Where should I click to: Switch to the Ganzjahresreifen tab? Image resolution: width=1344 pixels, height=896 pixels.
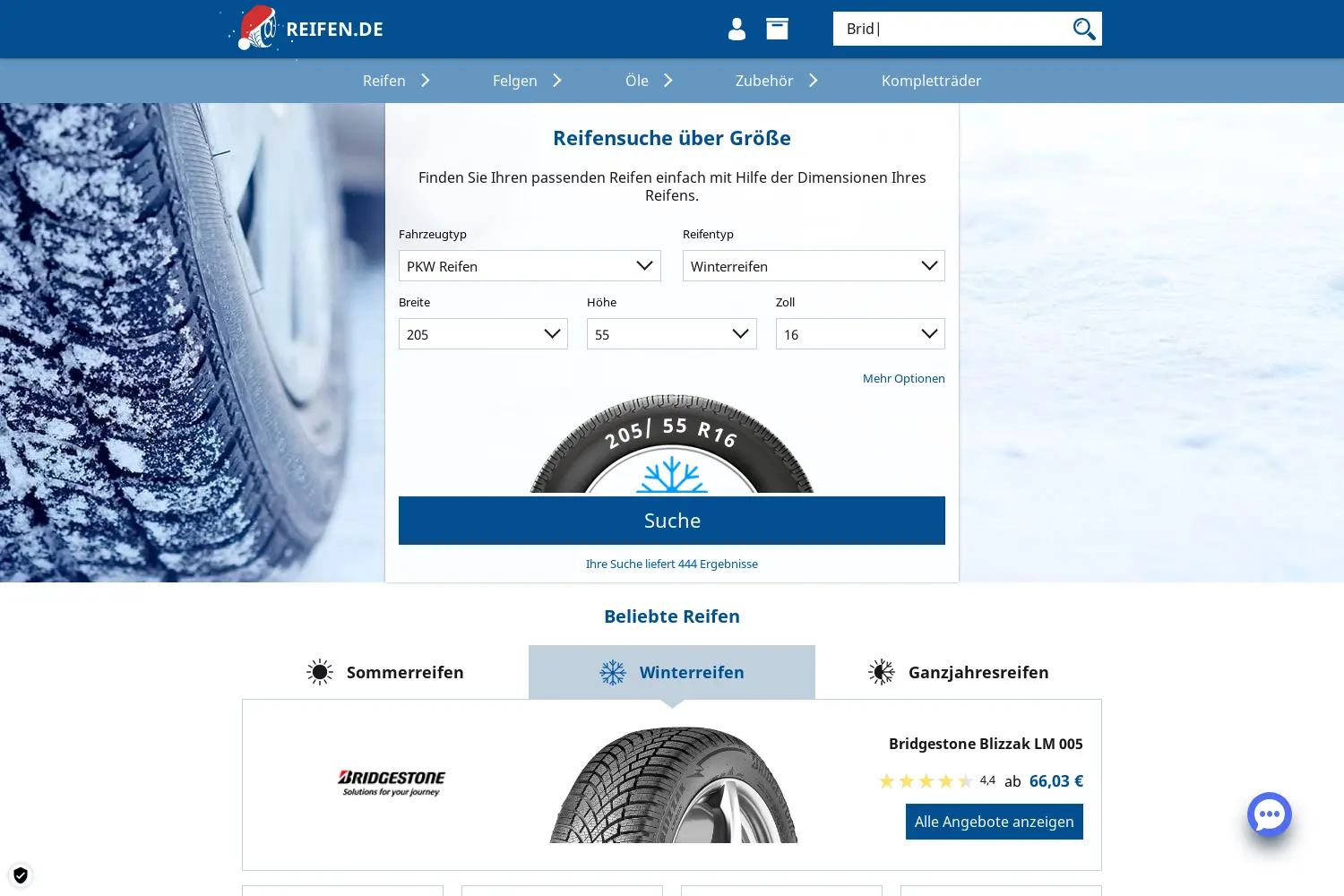959,672
